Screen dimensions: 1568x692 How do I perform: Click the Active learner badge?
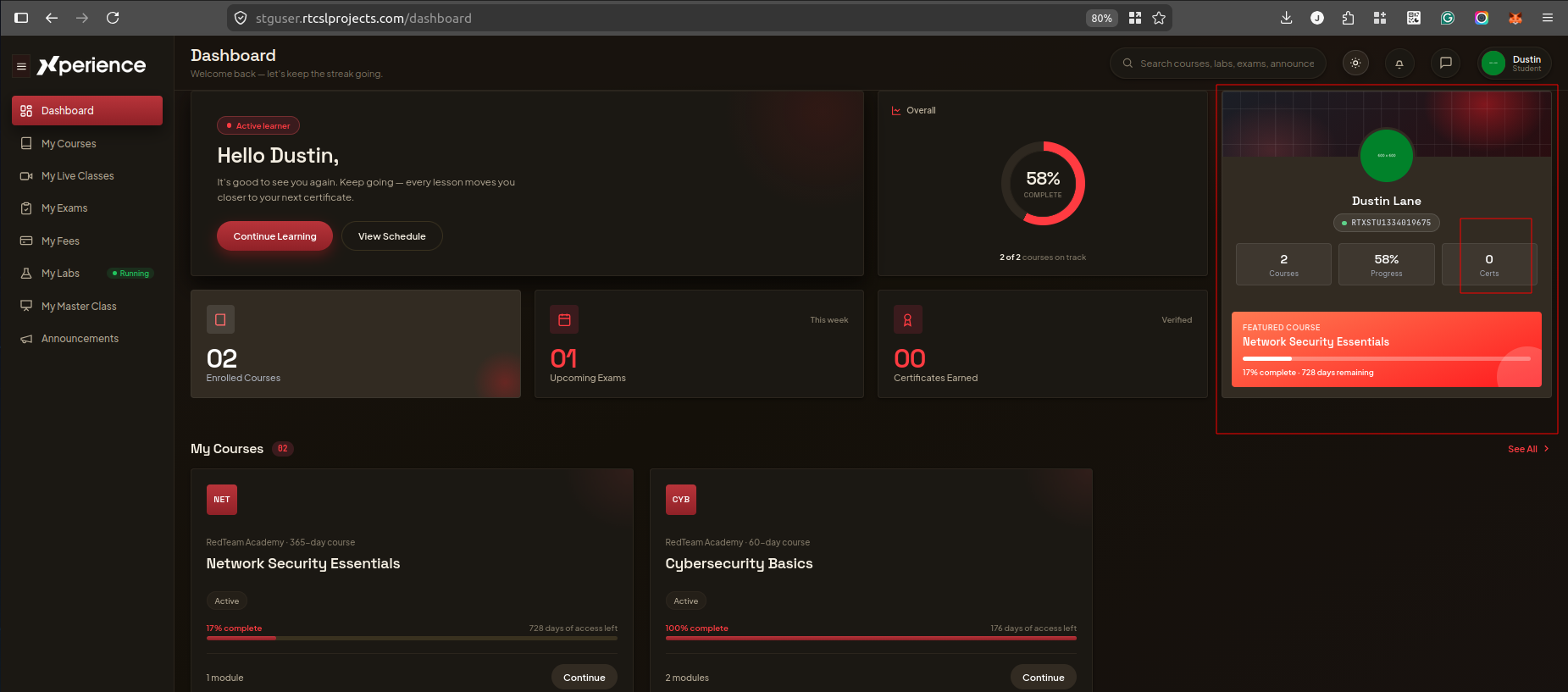[258, 125]
